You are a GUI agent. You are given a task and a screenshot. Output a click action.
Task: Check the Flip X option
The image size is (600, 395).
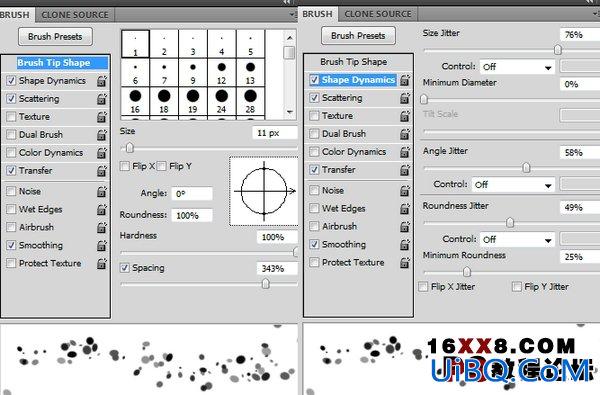[124, 166]
